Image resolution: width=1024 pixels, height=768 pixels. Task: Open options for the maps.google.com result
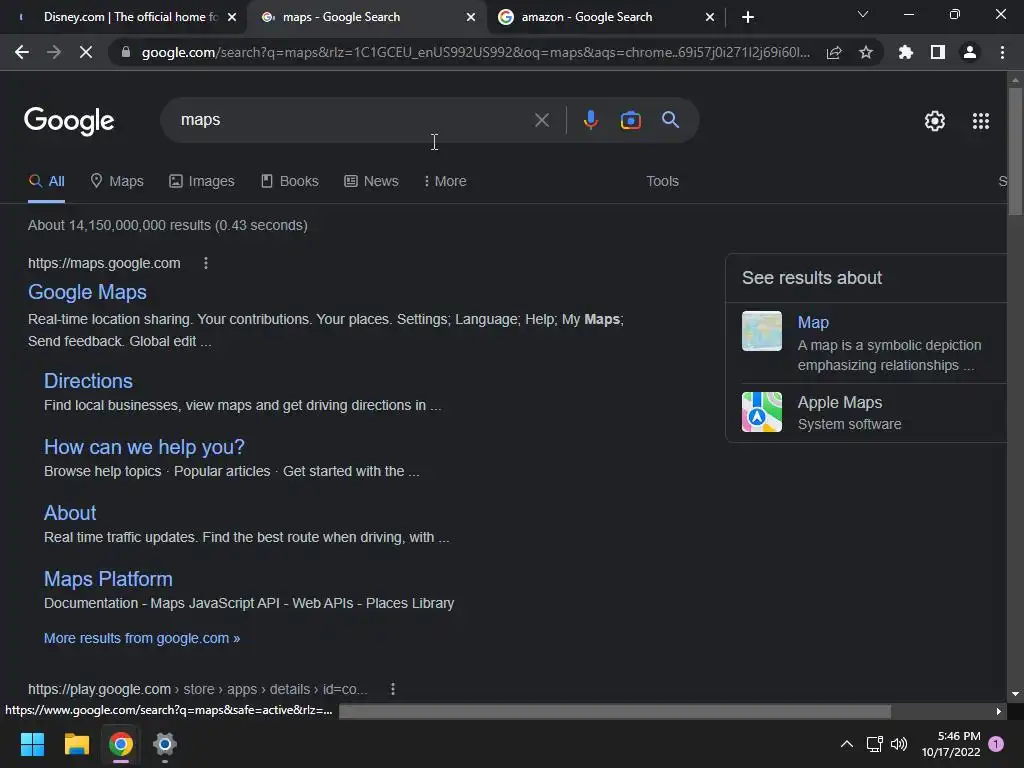point(206,263)
